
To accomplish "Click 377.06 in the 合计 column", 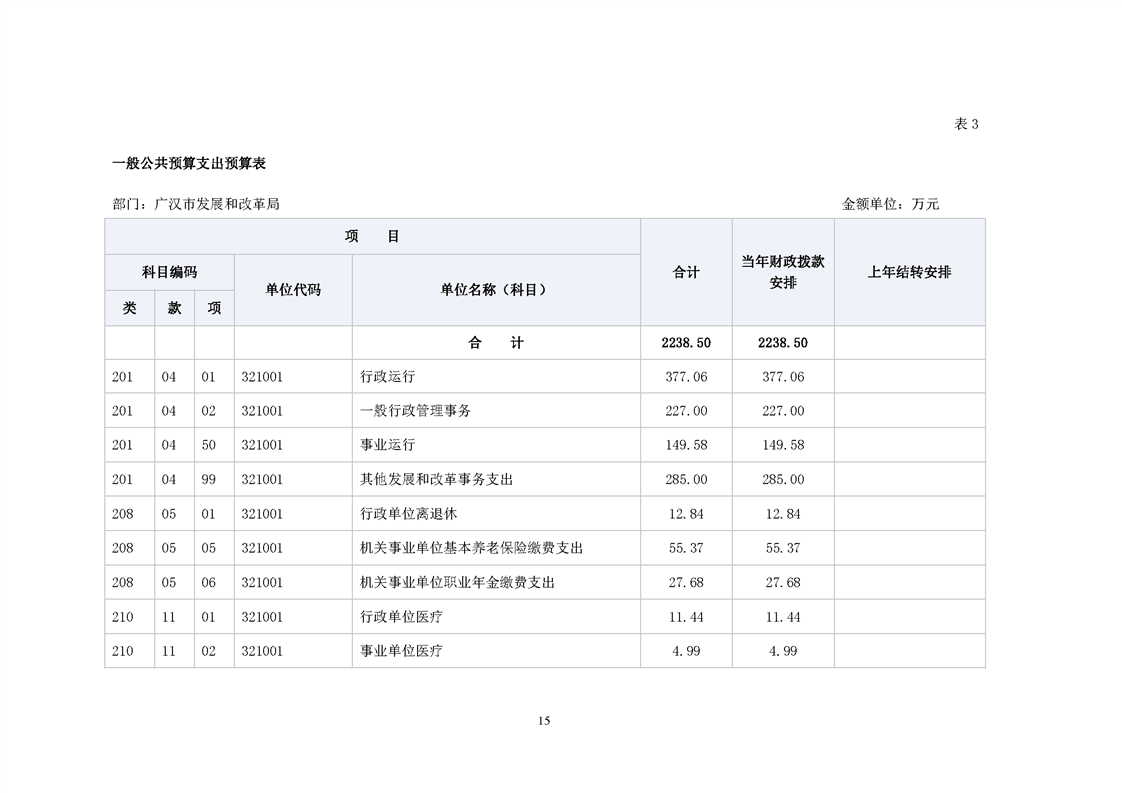I will (x=686, y=376).
